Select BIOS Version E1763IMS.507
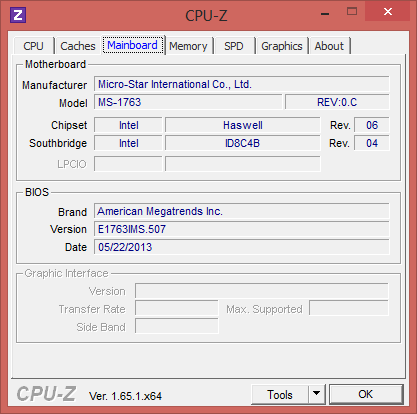The width and height of the screenshot is (417, 414). point(242,229)
